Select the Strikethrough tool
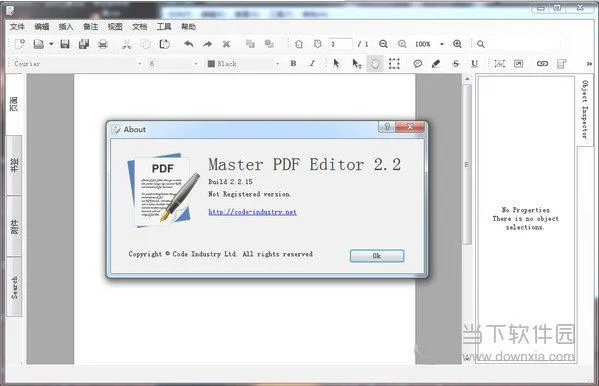 [455, 63]
